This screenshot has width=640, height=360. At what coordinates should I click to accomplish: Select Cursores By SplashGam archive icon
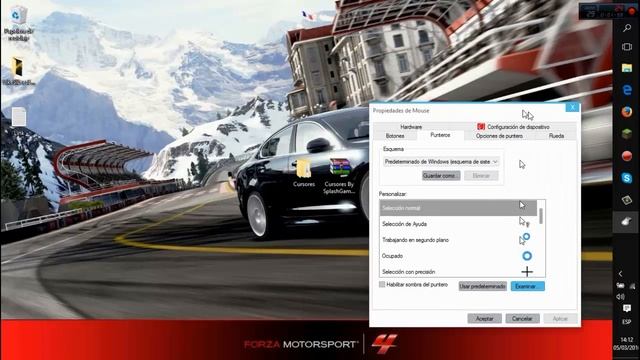click(x=339, y=176)
